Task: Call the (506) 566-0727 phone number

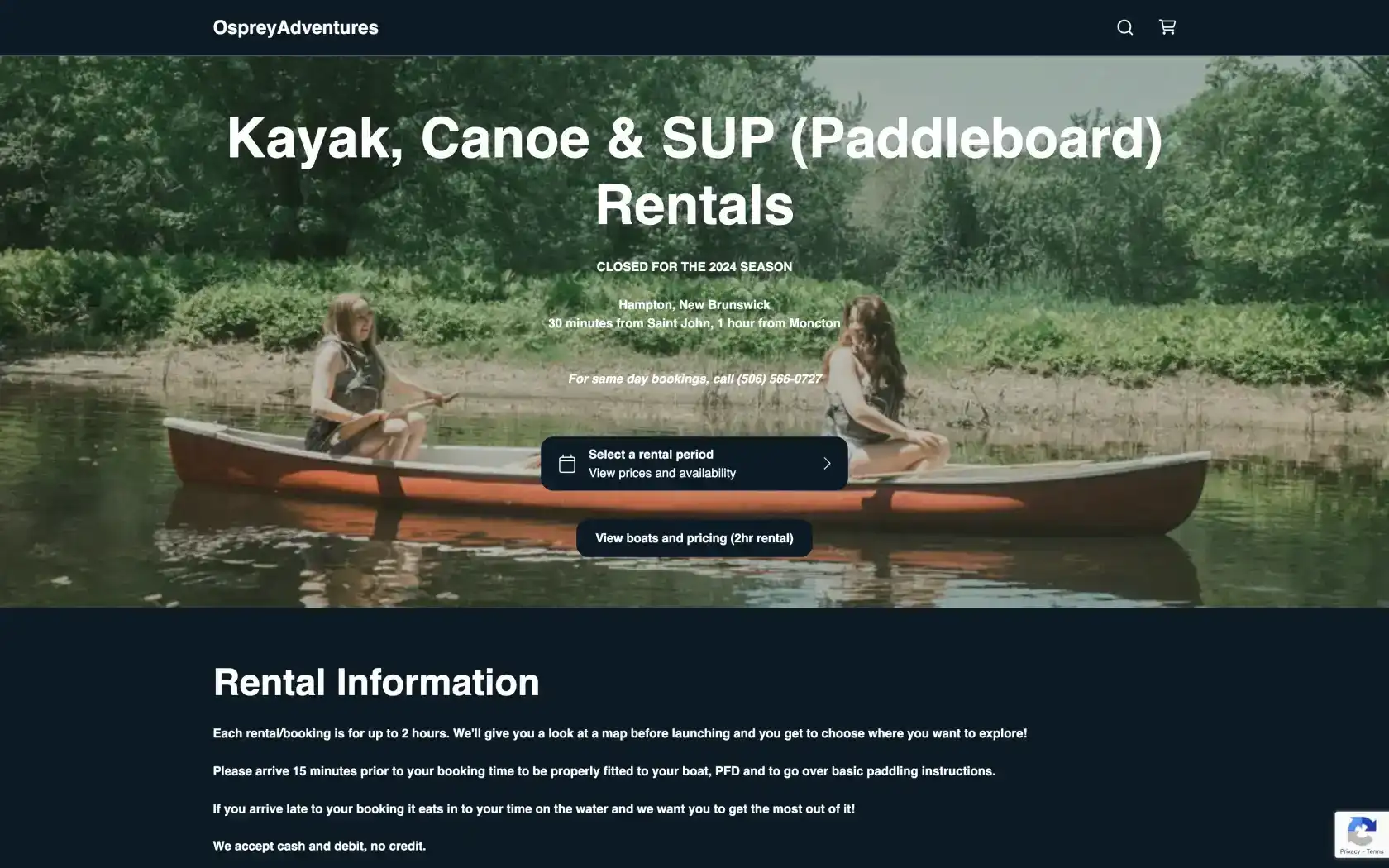Action: [x=778, y=379]
